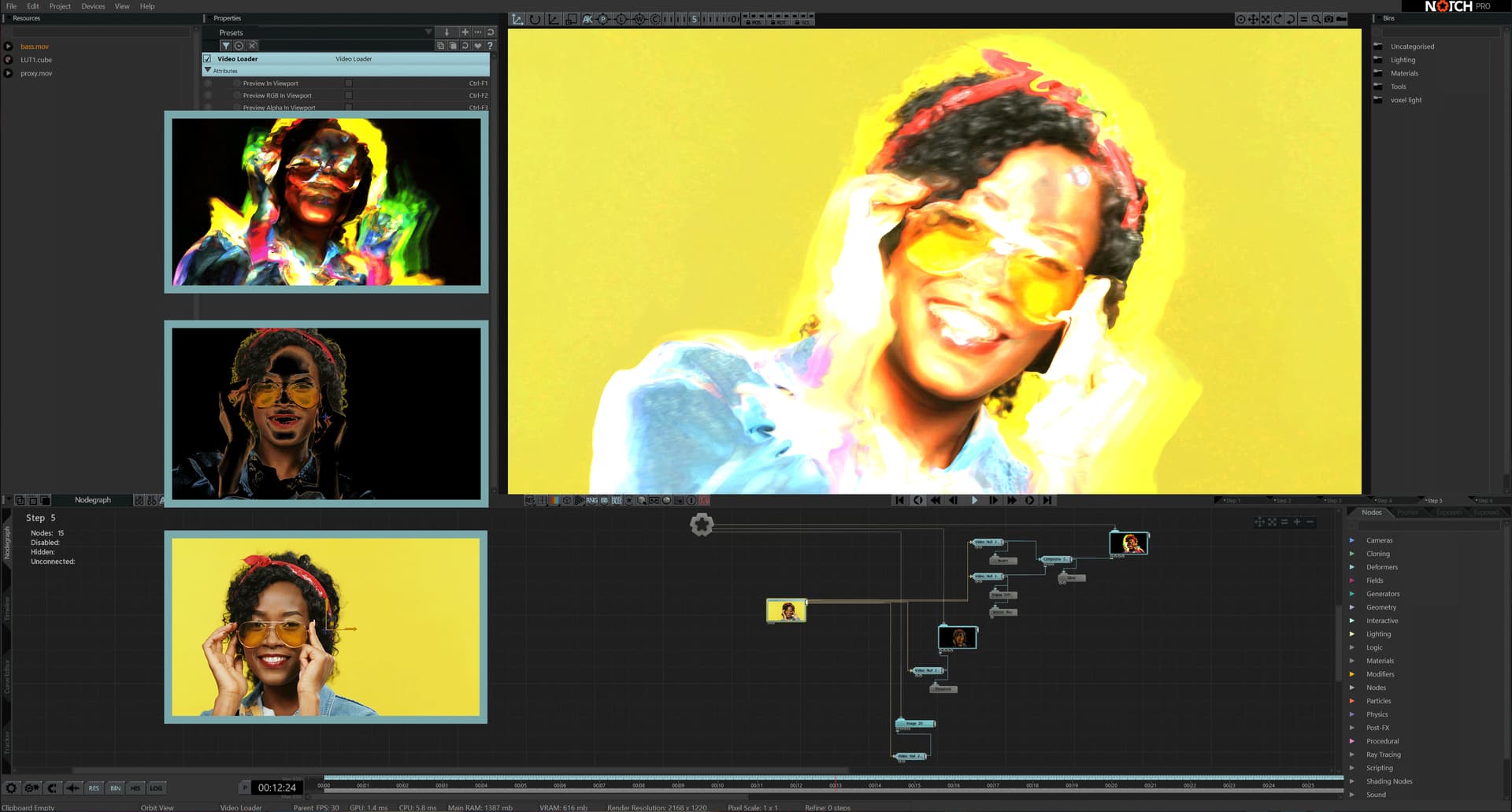Click the nodegraph zoom plus icon

[x=1297, y=521]
